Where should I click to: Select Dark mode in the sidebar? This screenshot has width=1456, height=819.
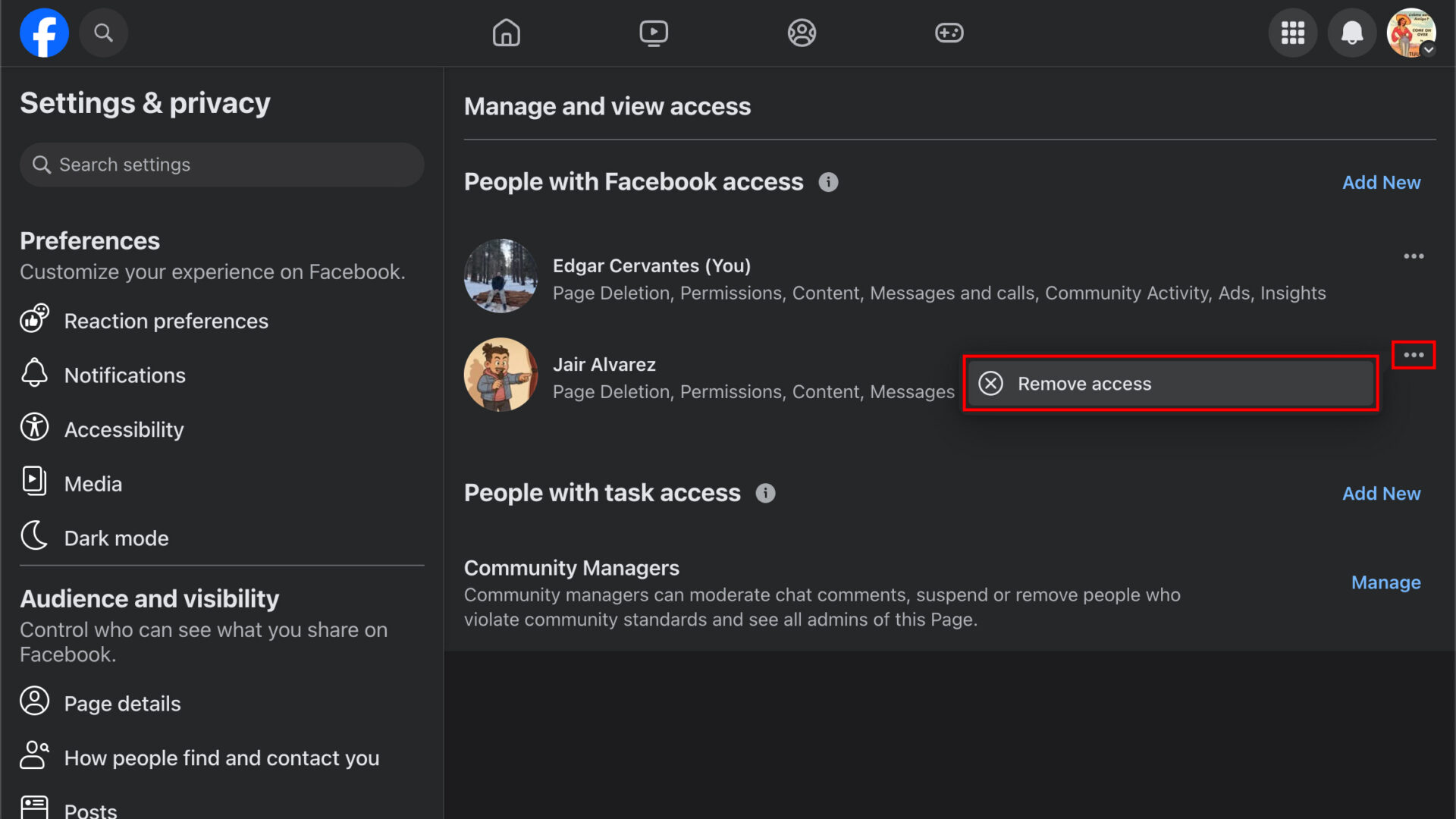pos(116,538)
